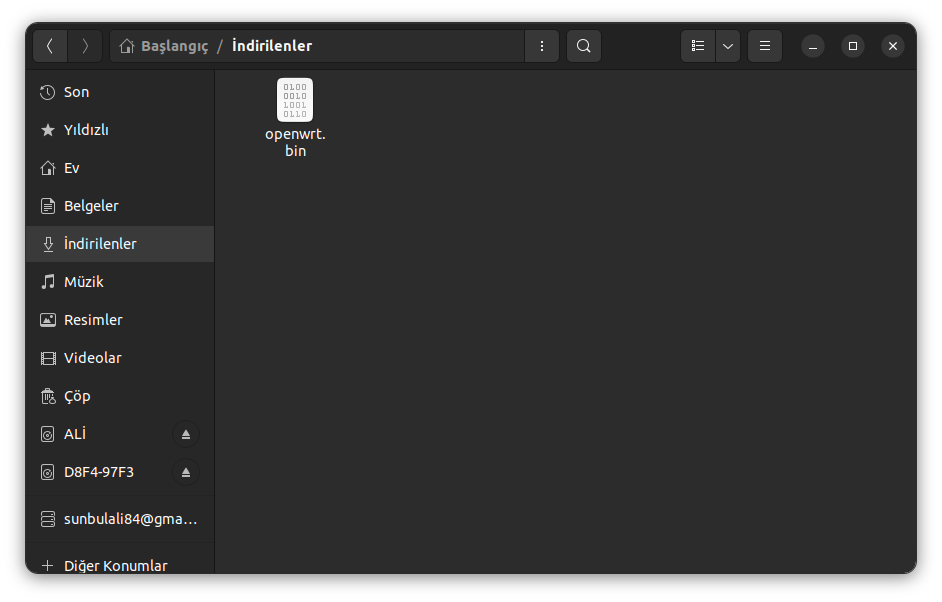The image size is (942, 602).
Task: Open Belgeler folder in sidebar
Action: click(120, 206)
